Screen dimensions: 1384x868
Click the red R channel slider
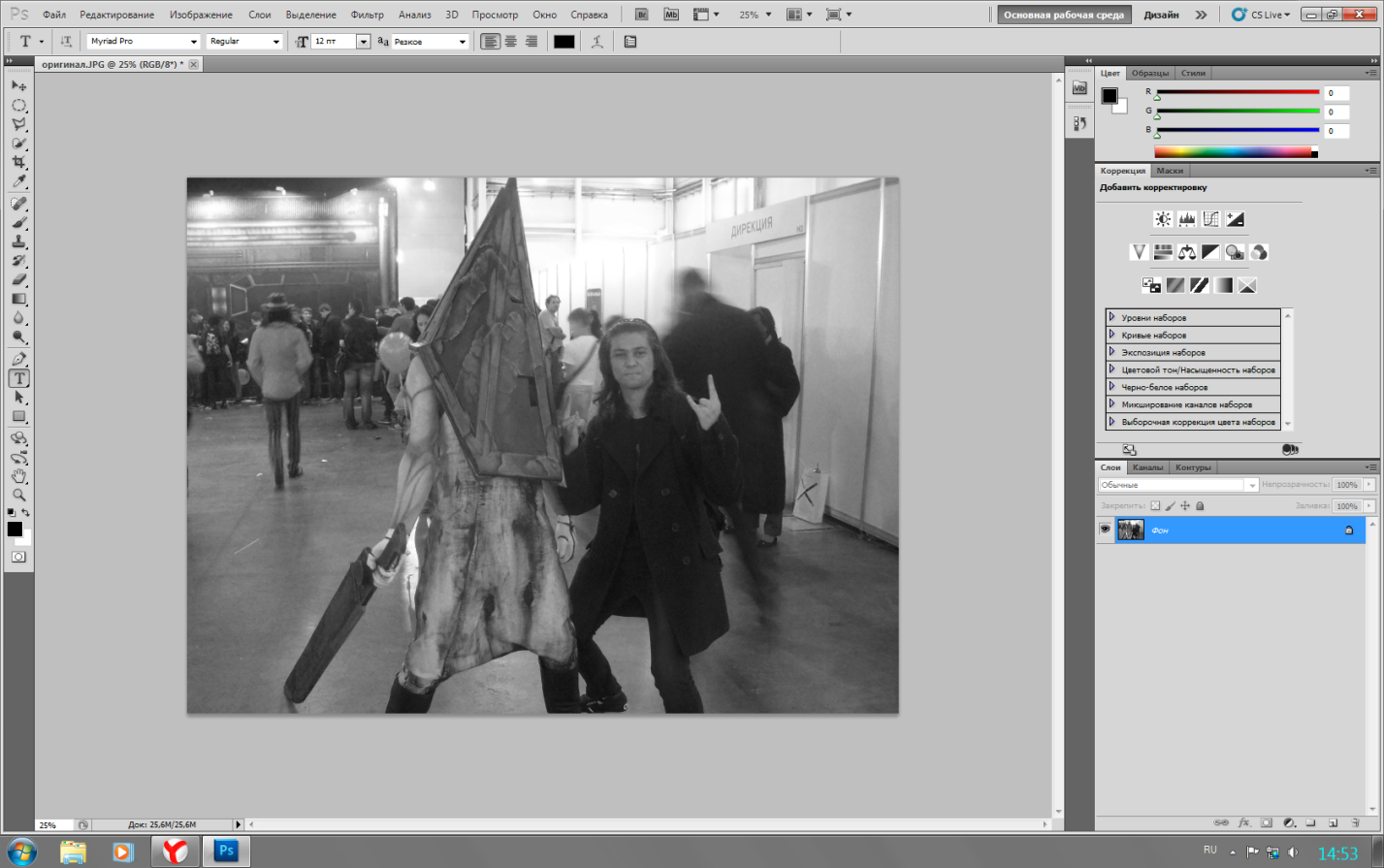click(x=1238, y=93)
